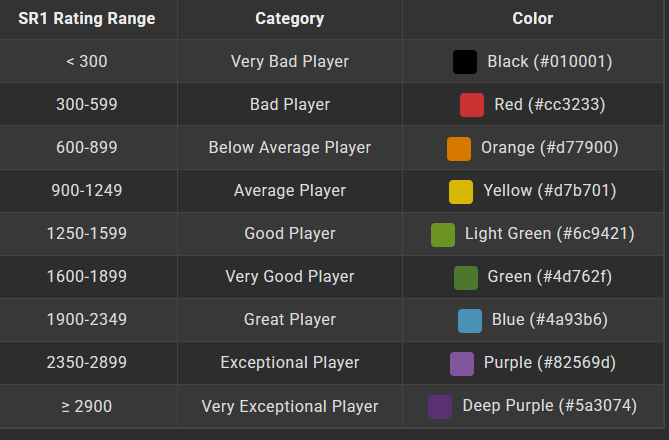The image size is (669, 440).
Task: Click the Category column header
Action: click(290, 19)
